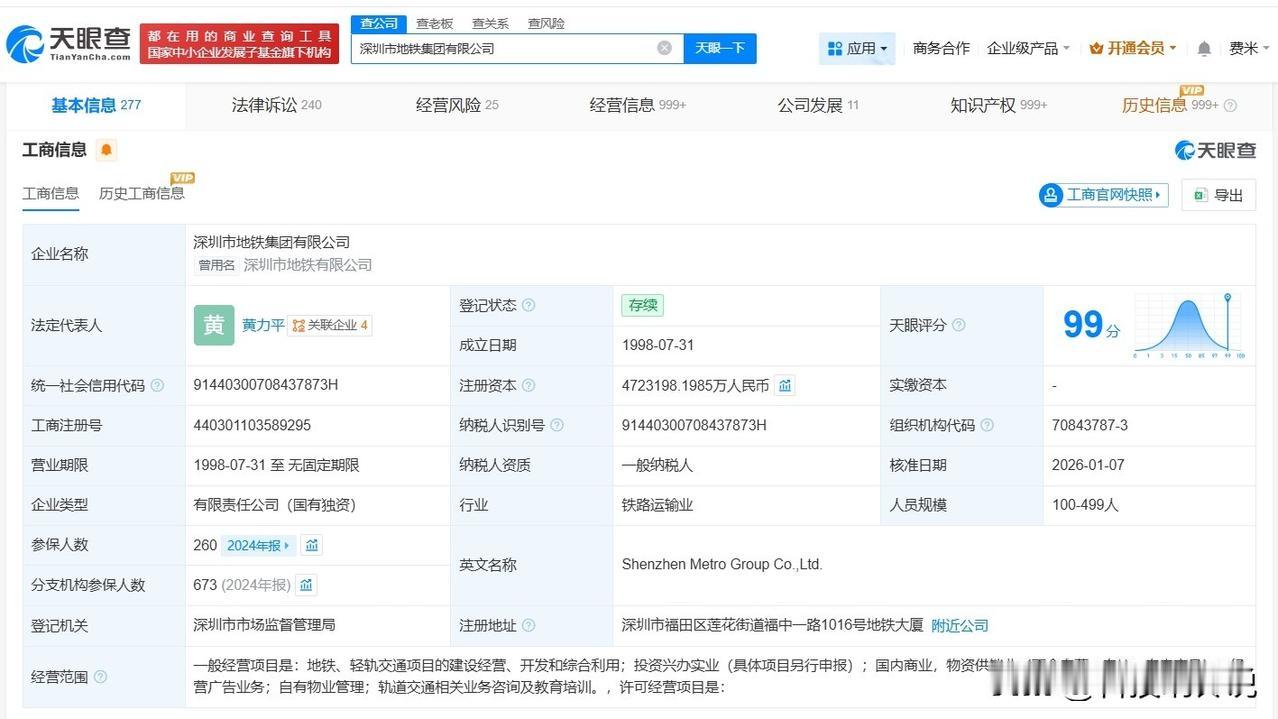The width and height of the screenshot is (1278, 719).
Task: Click help icon beside 经营范围
Action: [x=101, y=677]
